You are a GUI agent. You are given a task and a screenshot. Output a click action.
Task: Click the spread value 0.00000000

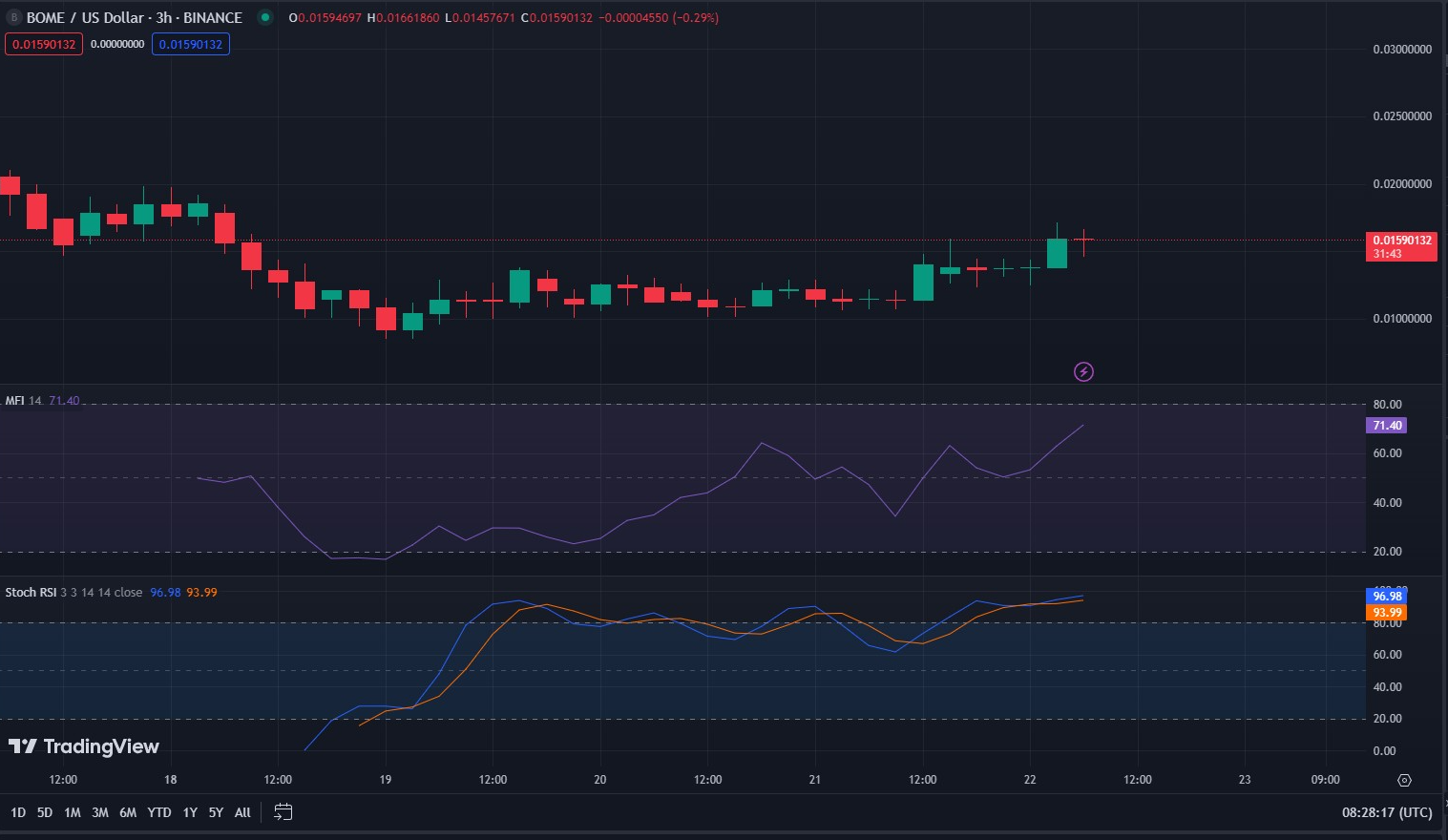point(117,44)
